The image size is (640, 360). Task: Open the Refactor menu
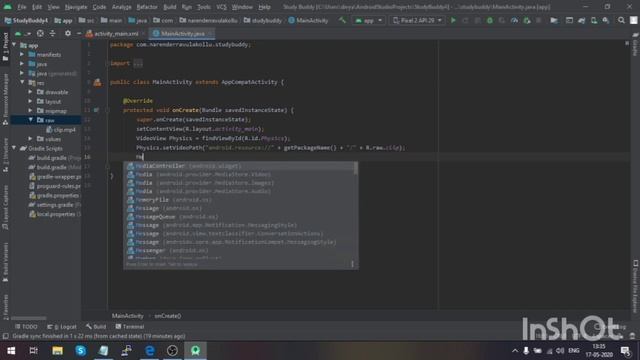[x=147, y=7]
